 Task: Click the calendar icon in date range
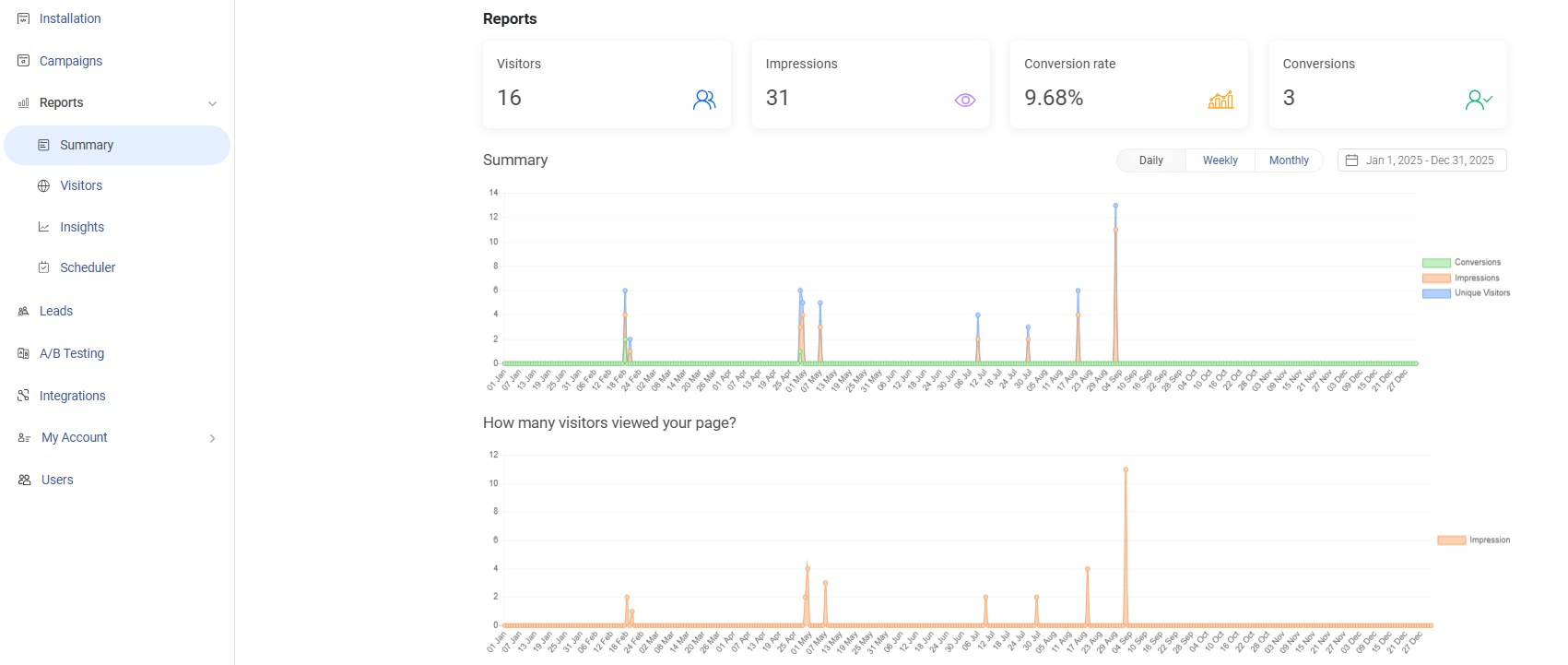(1351, 160)
